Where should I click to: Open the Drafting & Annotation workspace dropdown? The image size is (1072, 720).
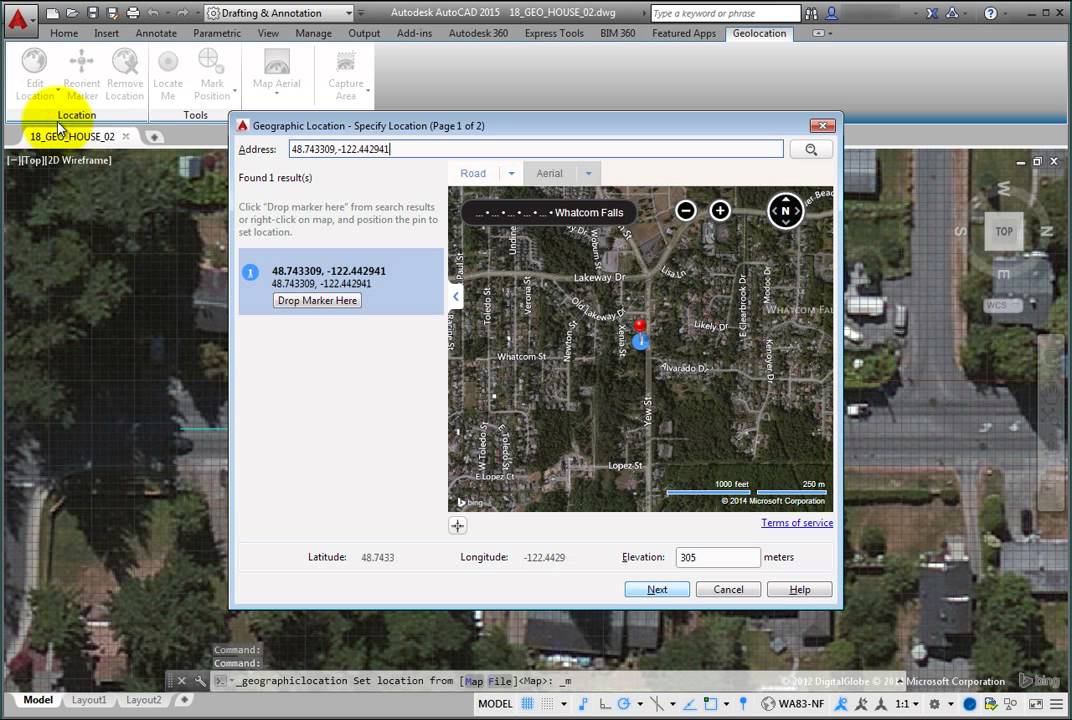pos(279,13)
